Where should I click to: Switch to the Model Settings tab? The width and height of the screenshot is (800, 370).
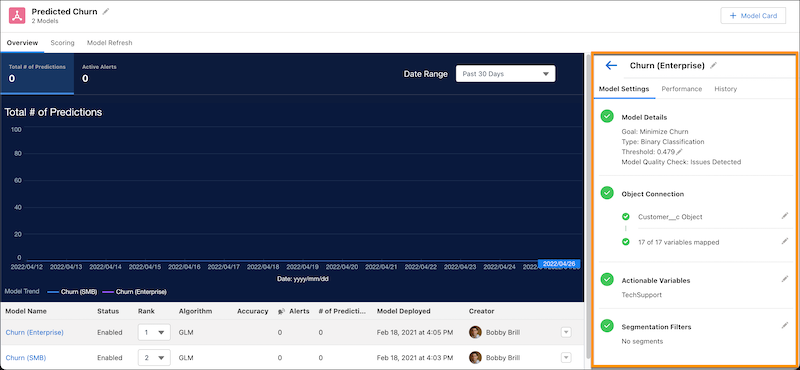click(x=623, y=89)
